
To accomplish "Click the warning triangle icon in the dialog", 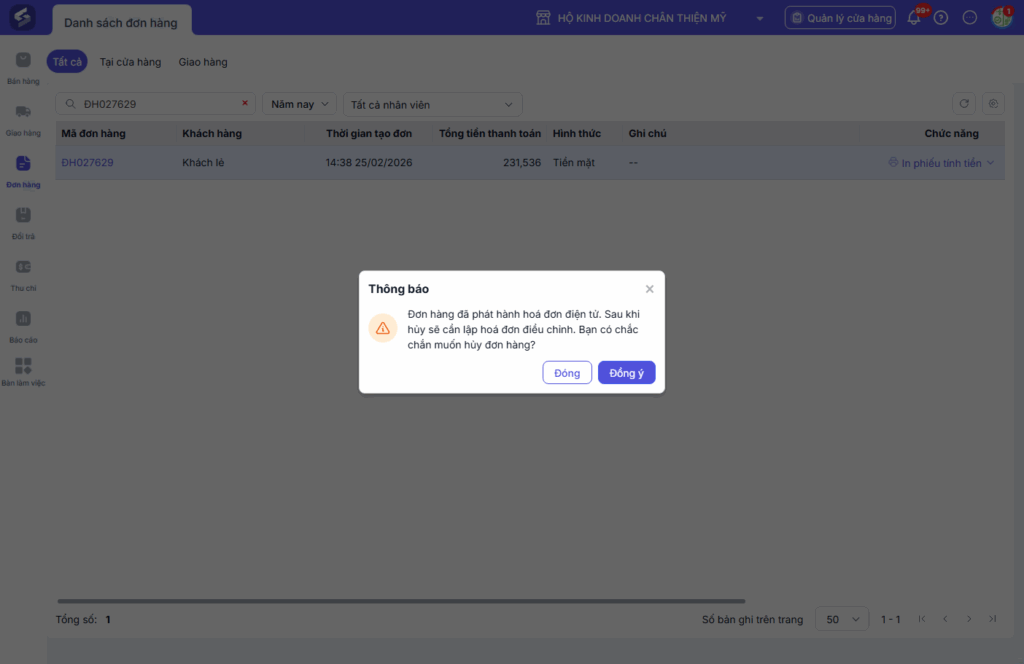I will point(383,328).
